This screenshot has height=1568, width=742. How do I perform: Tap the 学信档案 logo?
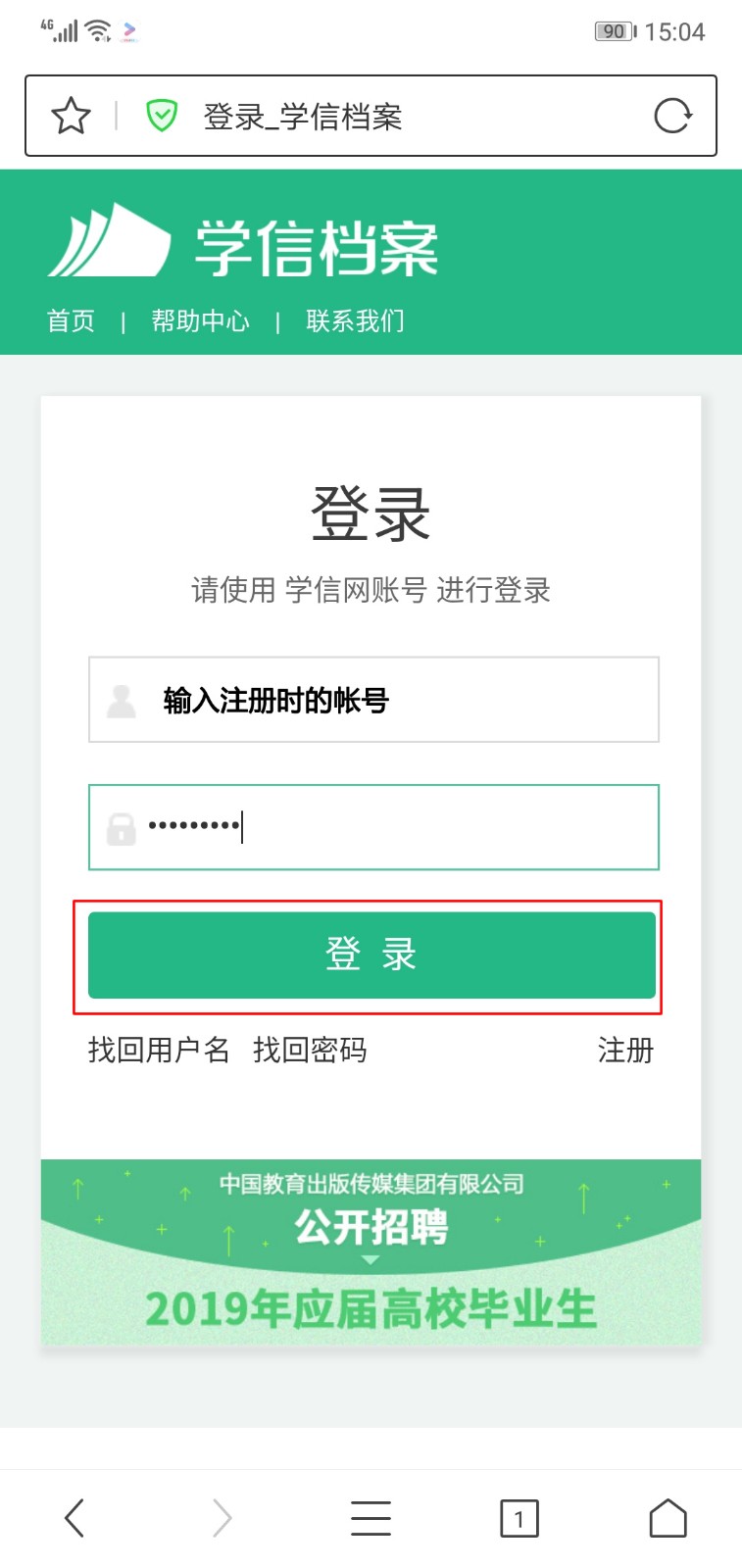pos(243,241)
